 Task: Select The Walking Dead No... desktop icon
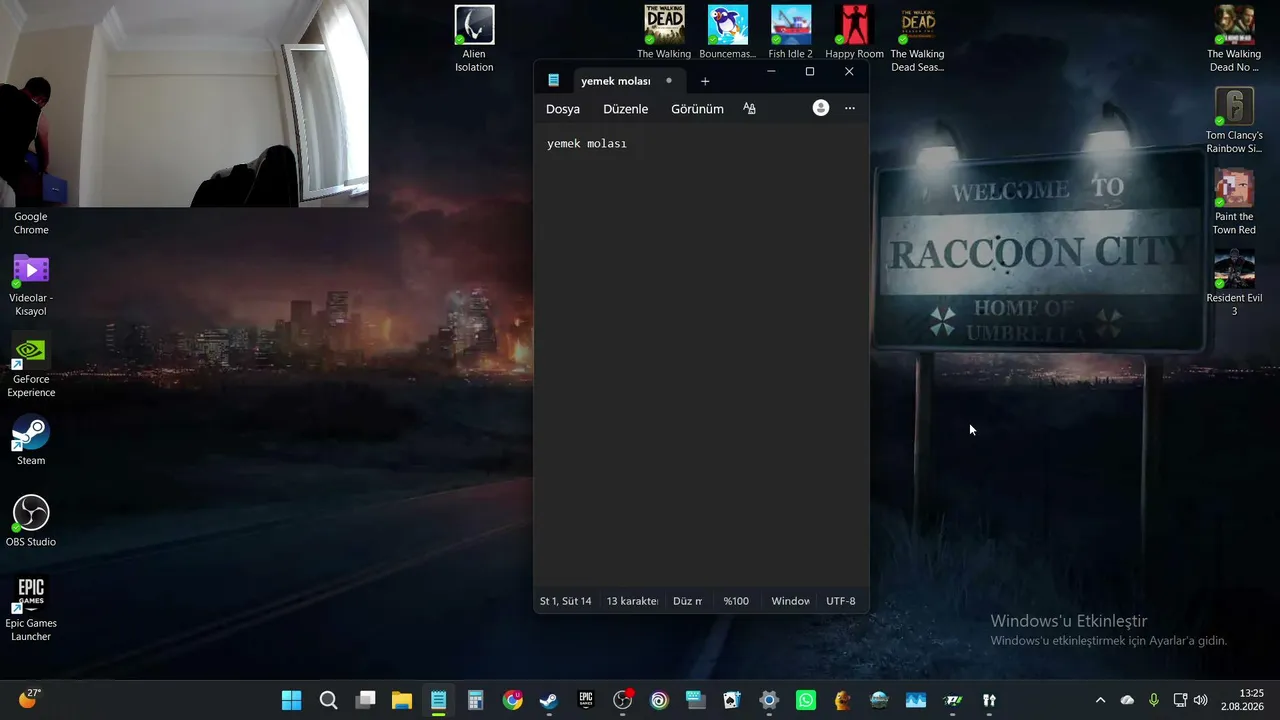(x=1234, y=39)
